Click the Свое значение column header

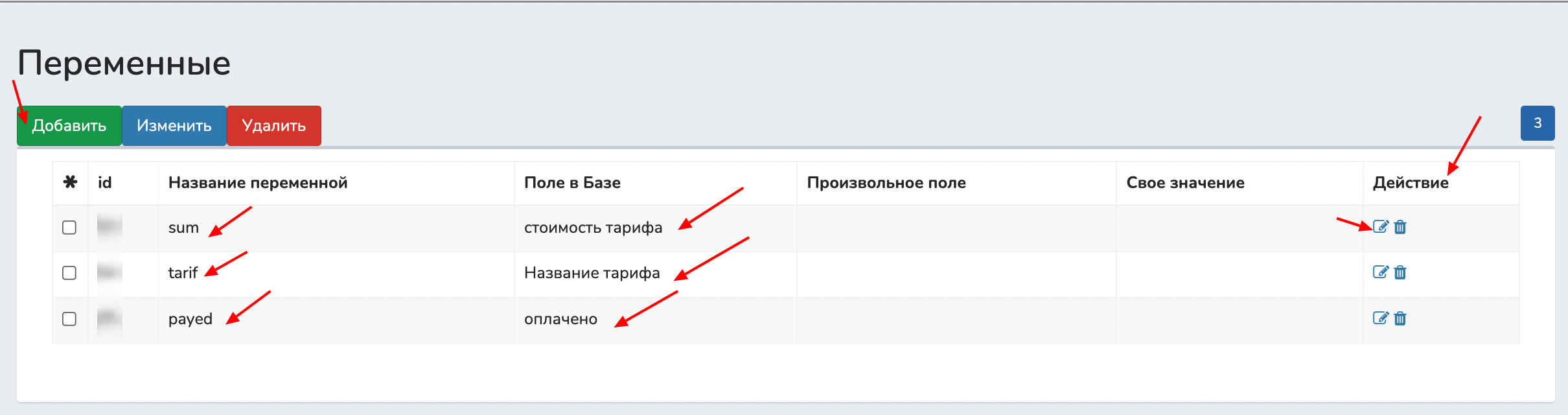(x=1185, y=183)
